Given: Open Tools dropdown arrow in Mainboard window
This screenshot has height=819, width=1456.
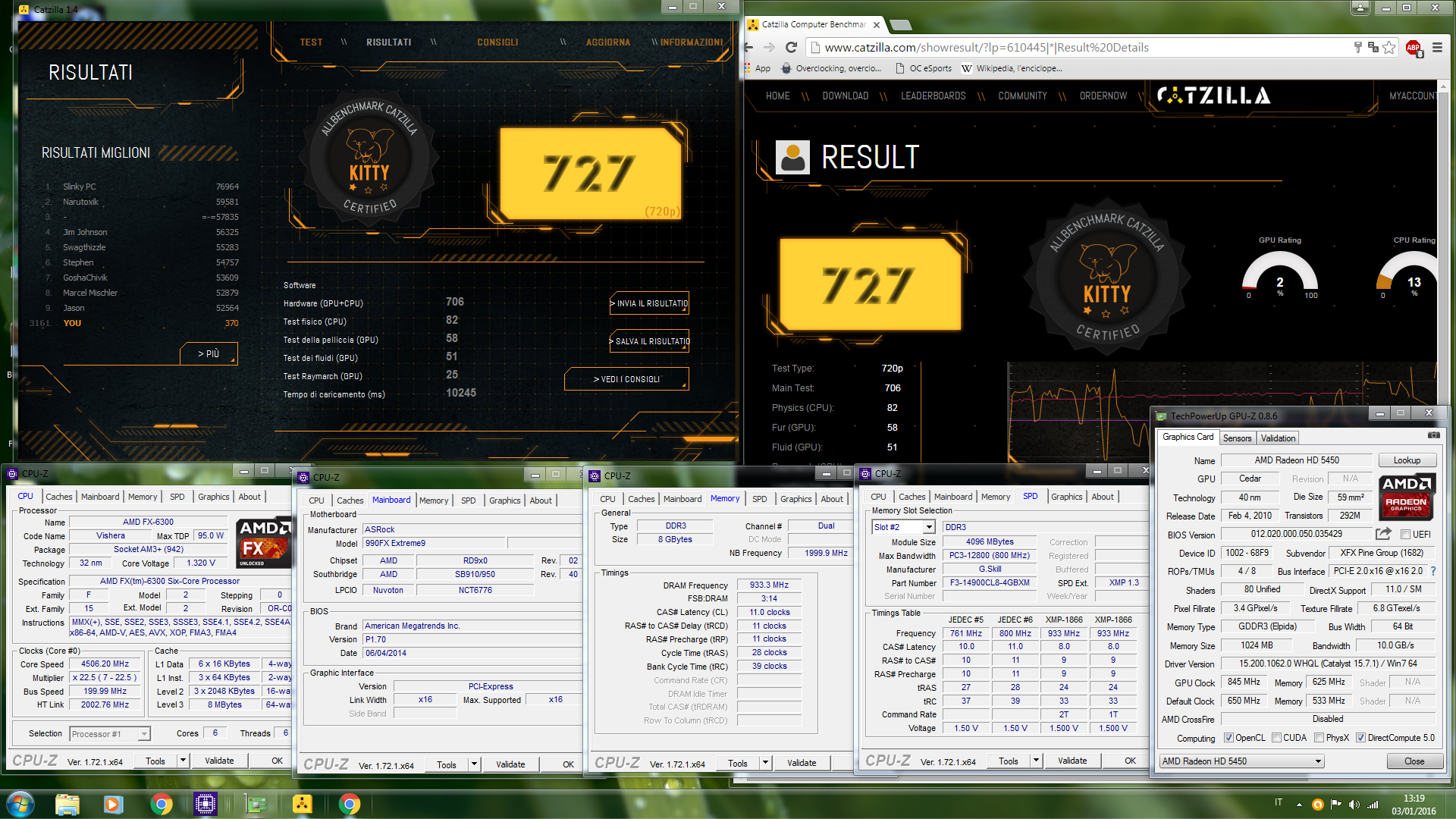Looking at the screenshot, I should tap(474, 764).
